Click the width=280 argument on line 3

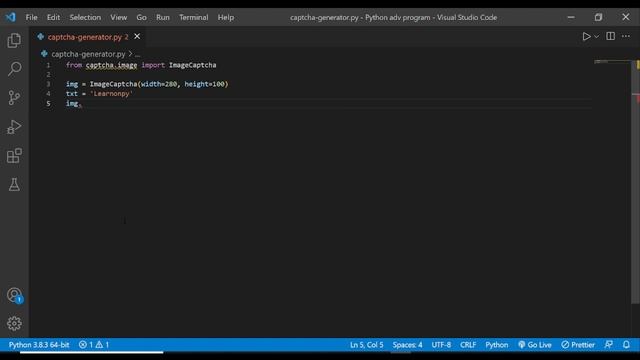(x=159, y=84)
